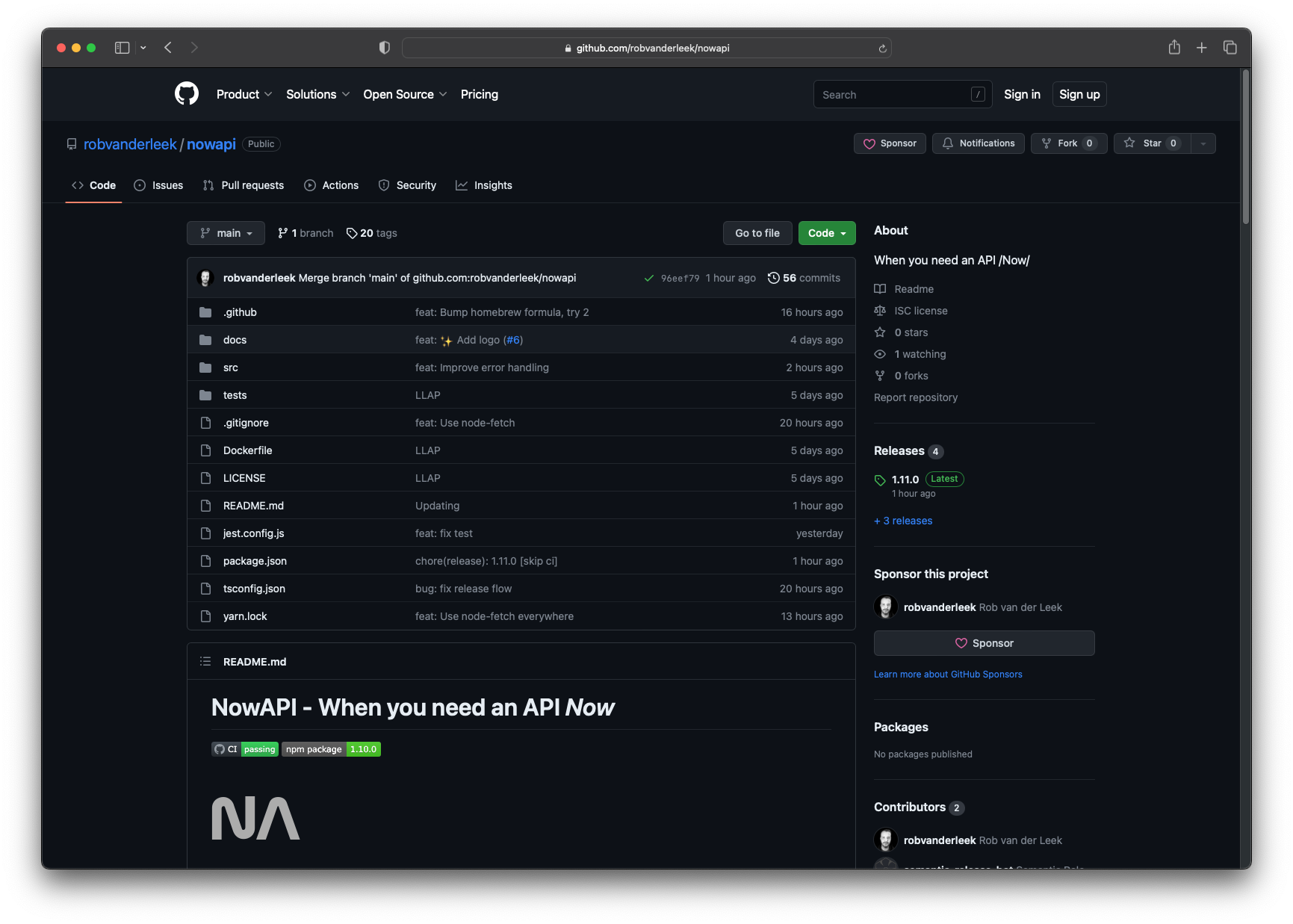Image resolution: width=1293 pixels, height=924 pixels.
Task: Open the .github folder
Action: click(240, 312)
